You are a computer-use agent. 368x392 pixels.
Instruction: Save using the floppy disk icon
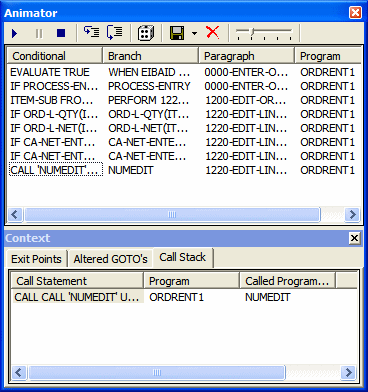click(177, 33)
